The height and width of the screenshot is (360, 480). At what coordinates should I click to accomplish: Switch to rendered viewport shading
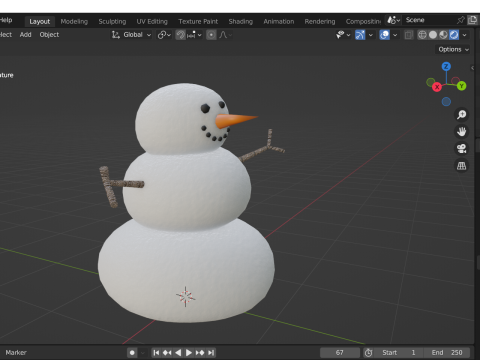tap(454, 35)
